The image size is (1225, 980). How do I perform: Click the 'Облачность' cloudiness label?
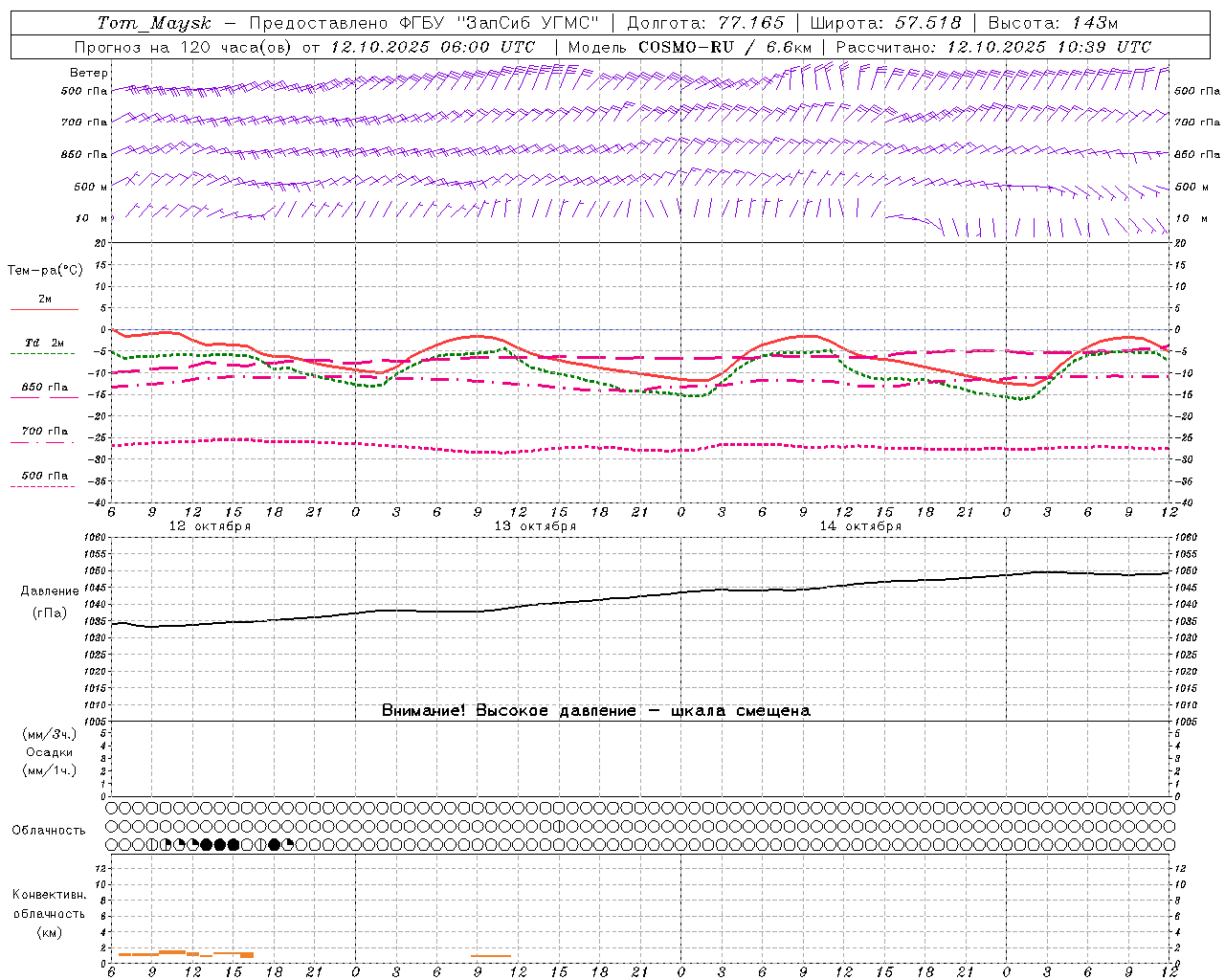pos(49,831)
